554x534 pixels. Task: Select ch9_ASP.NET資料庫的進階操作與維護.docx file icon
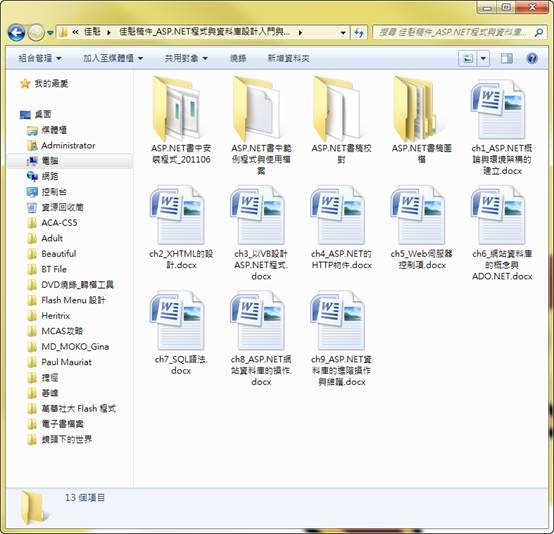point(337,321)
